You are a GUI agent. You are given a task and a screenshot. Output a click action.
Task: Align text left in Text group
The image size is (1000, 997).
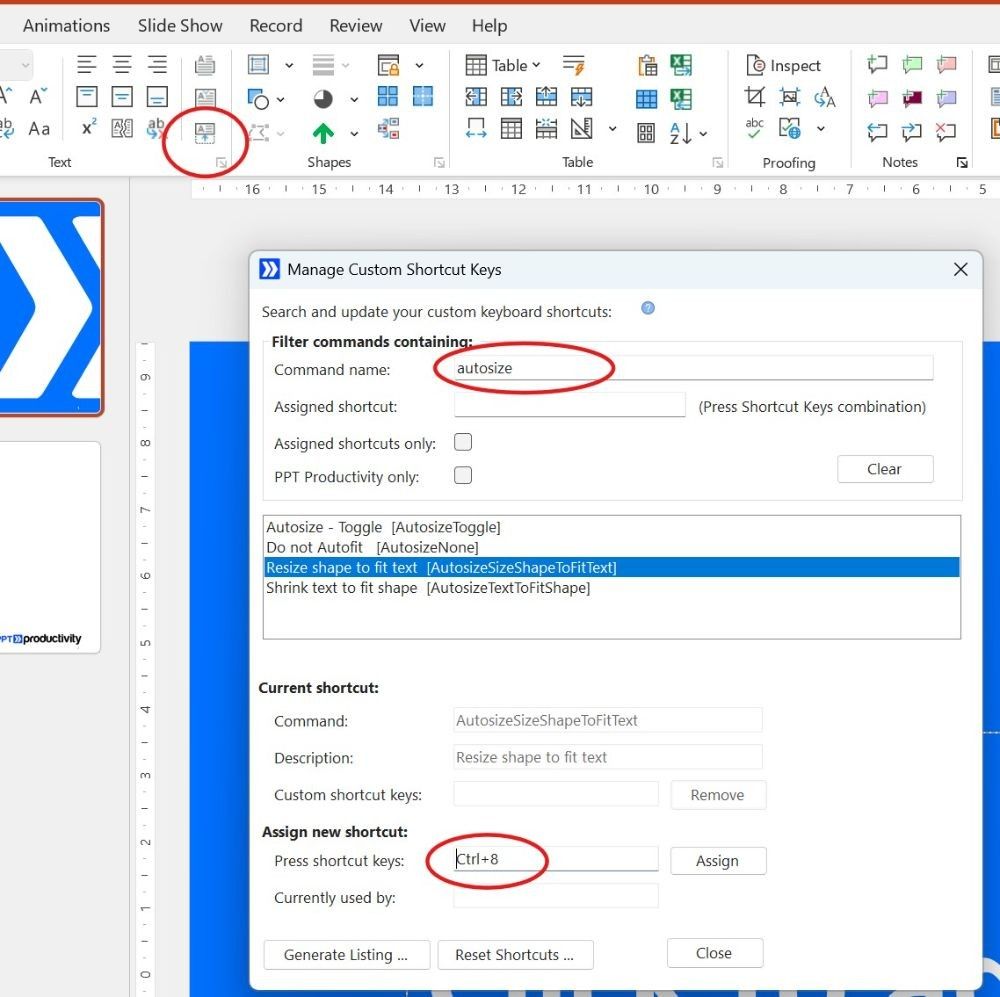pyautogui.click(x=87, y=64)
